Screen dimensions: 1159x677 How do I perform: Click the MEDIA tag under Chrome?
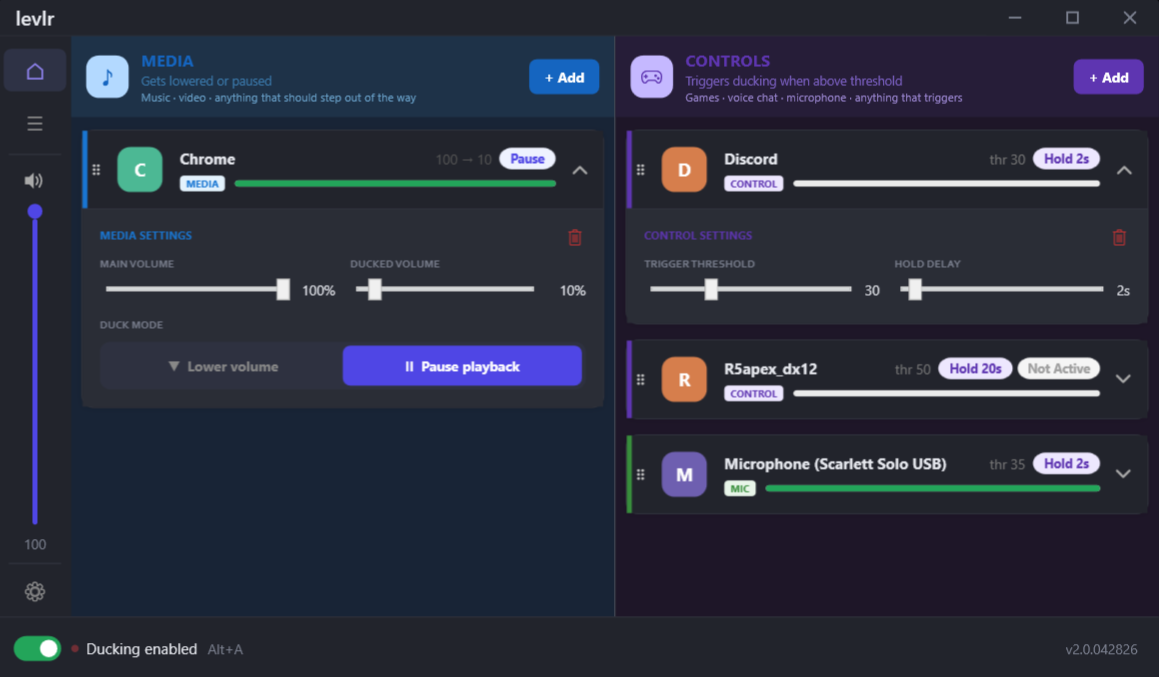tap(202, 184)
